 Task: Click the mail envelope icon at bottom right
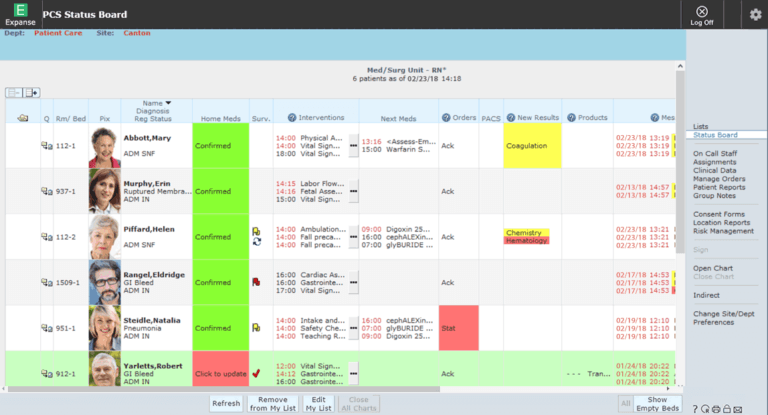737,407
